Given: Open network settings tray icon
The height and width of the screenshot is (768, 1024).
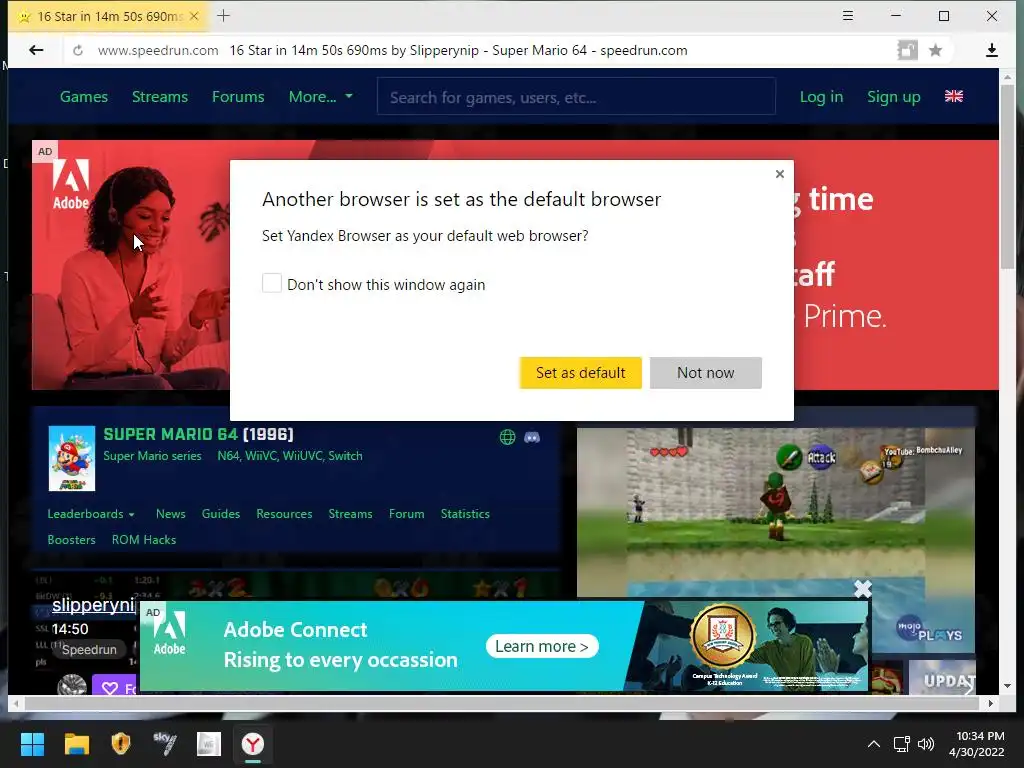Looking at the screenshot, I should tap(902, 744).
